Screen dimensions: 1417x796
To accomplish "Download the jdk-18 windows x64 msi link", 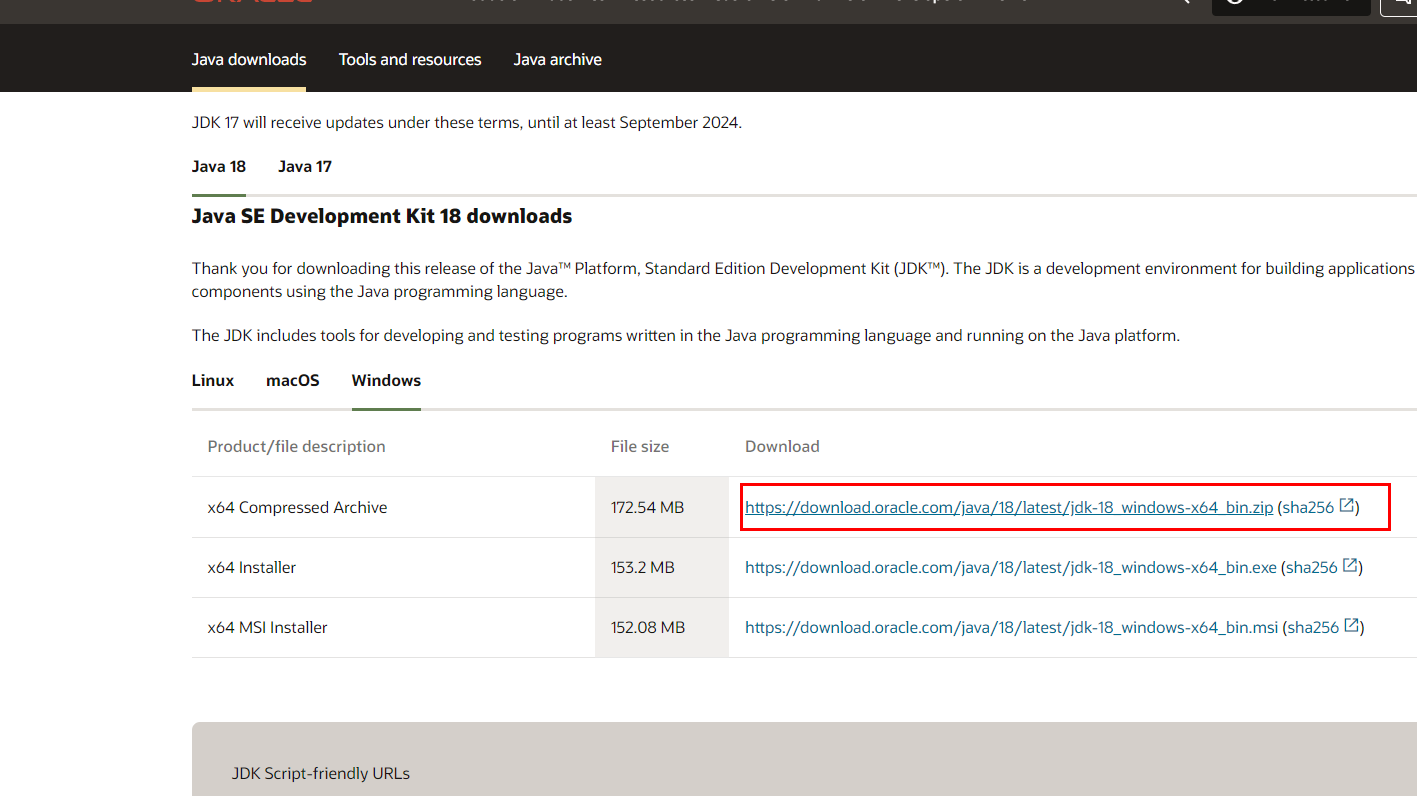I will point(1012,627).
